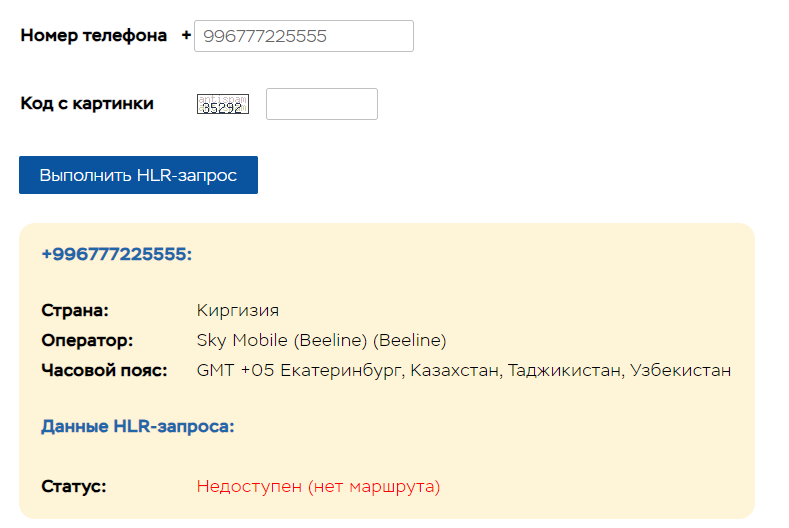This screenshot has height=528, width=789.
Task: Click the Код с картинки label
Action: (x=87, y=103)
